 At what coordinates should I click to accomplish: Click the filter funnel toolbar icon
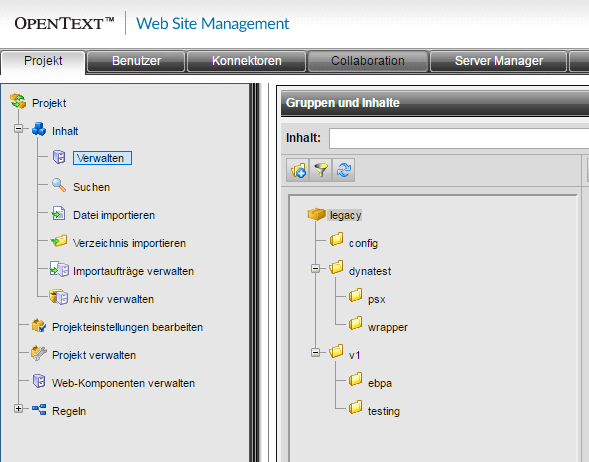coord(321,170)
